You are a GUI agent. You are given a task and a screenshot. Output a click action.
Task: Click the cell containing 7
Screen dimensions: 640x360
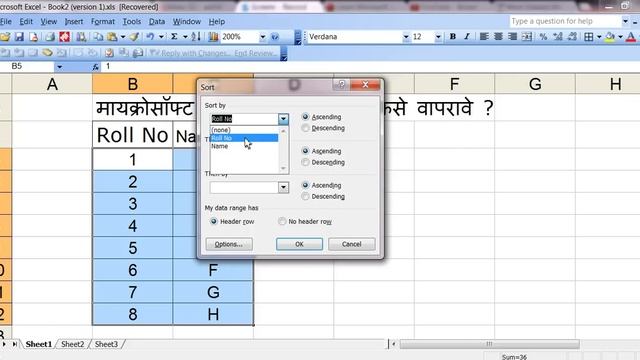point(133,292)
